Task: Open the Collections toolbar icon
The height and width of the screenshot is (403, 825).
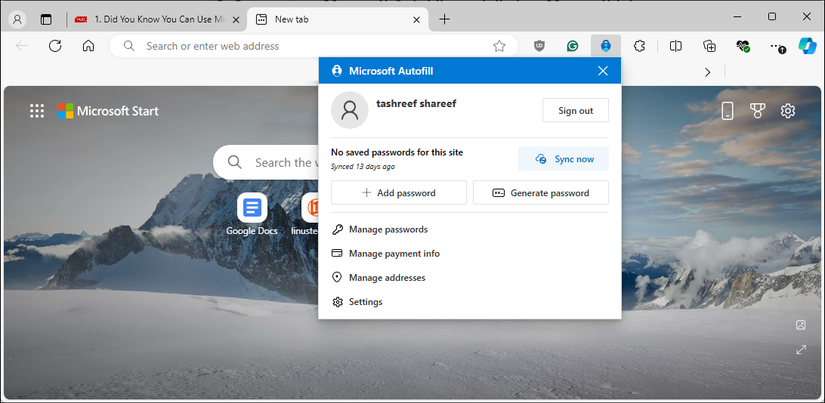Action: click(709, 46)
